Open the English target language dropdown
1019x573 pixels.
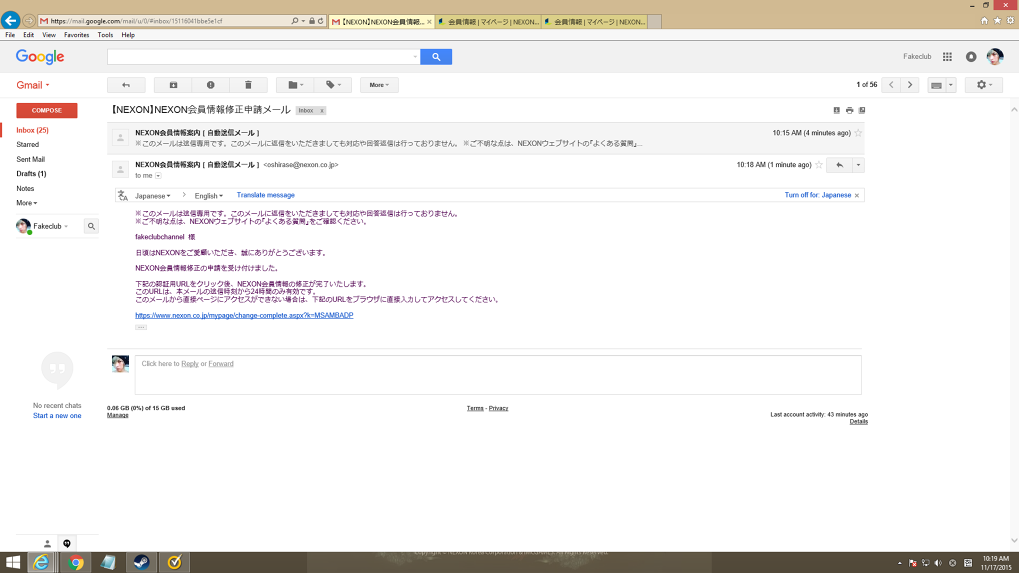pyautogui.click(x=208, y=195)
